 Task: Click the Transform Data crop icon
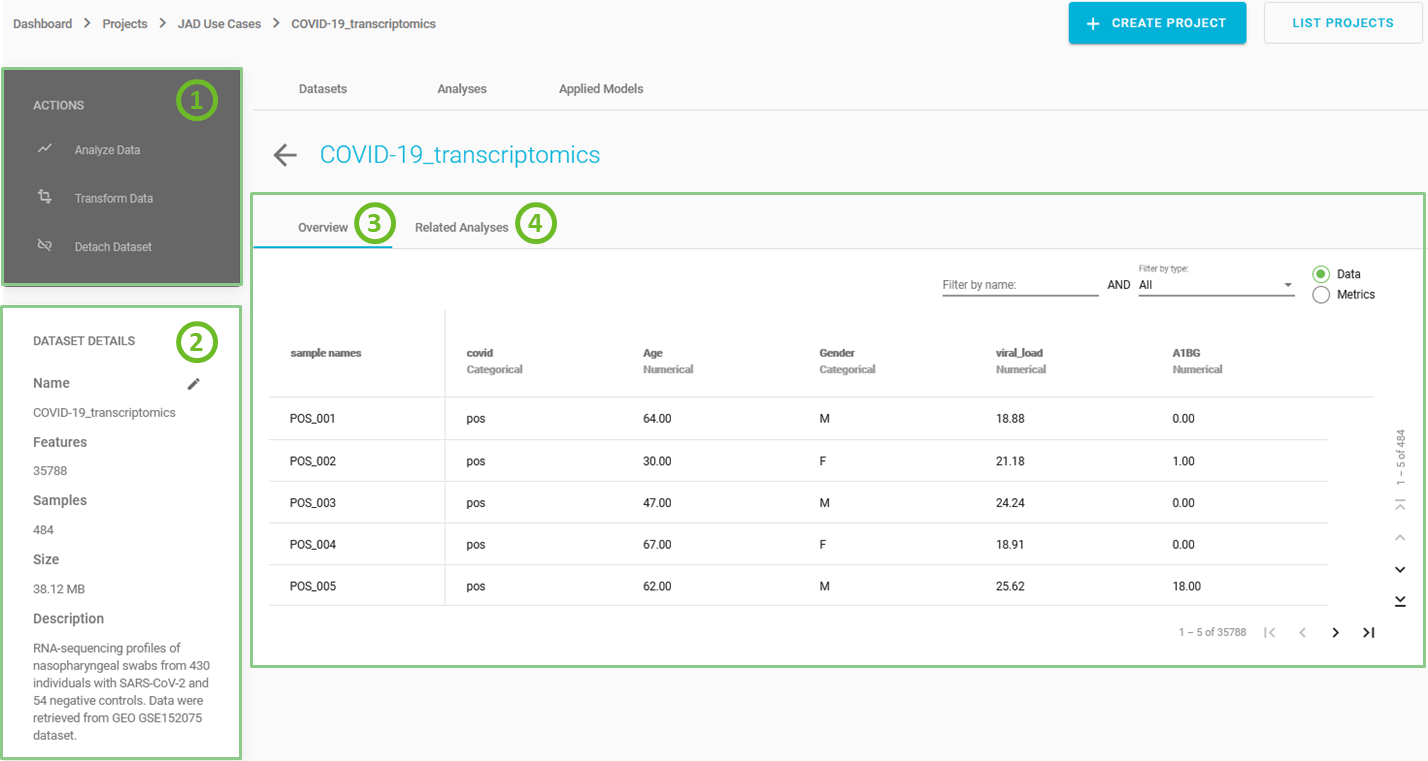point(45,197)
